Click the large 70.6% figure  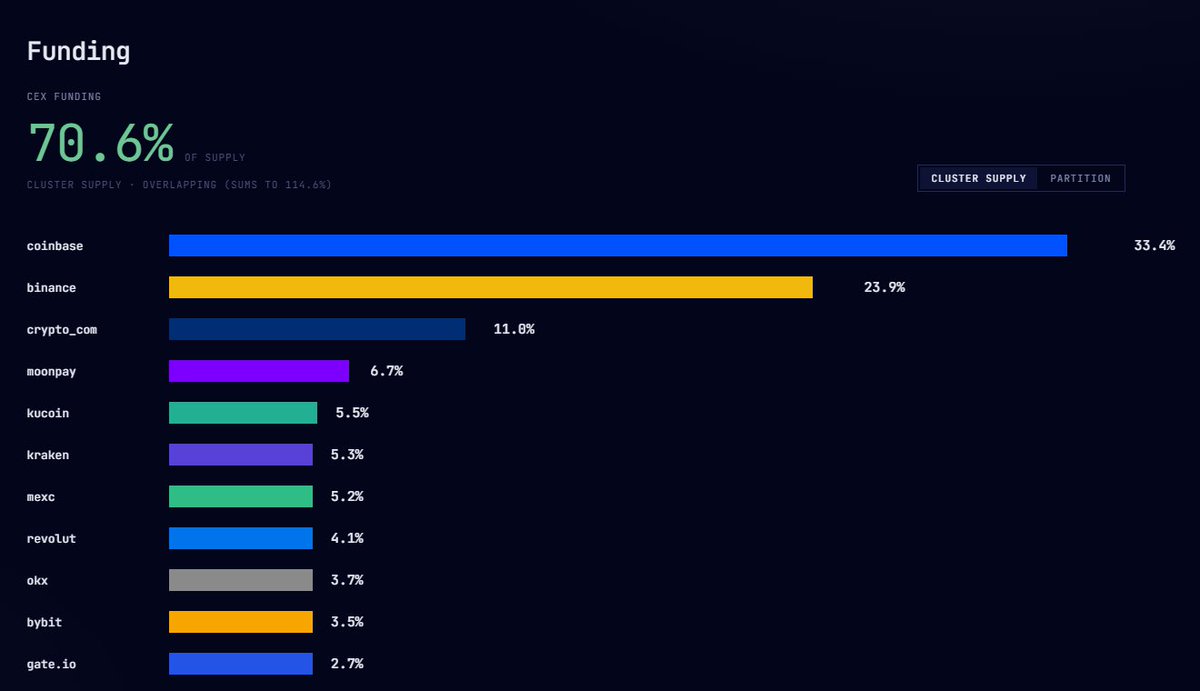100,143
